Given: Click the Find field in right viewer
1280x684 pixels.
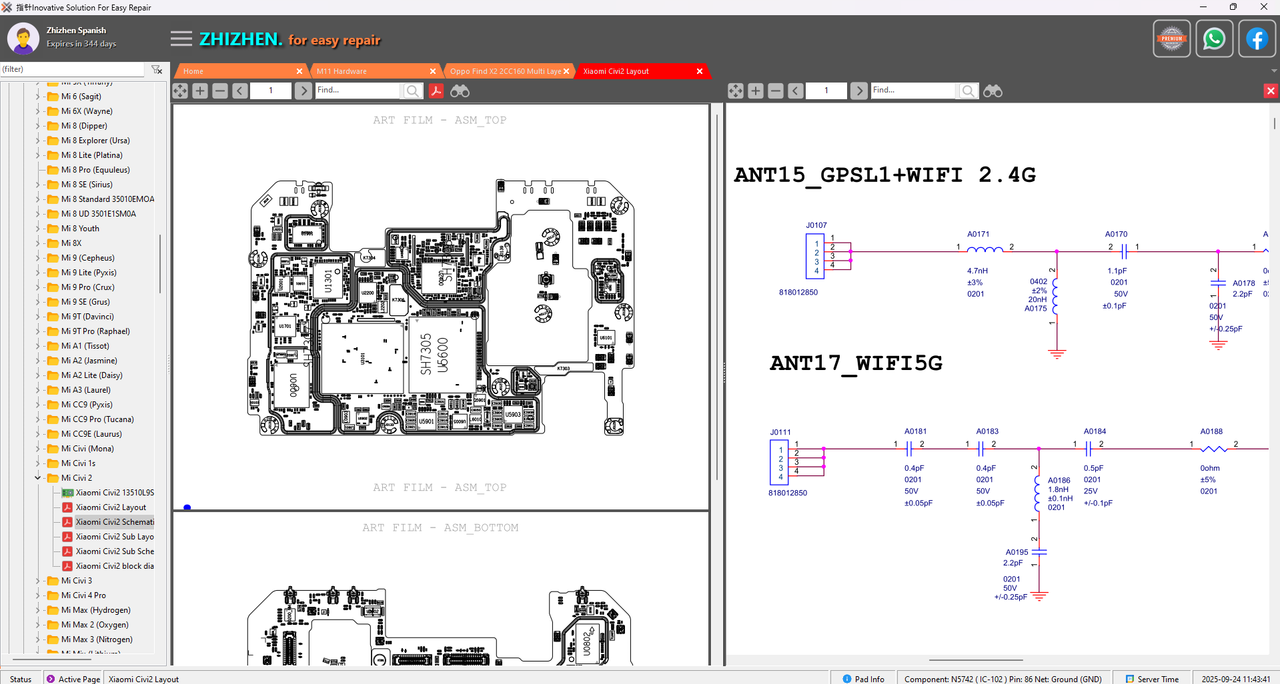Looking at the screenshot, I should click(x=912, y=91).
